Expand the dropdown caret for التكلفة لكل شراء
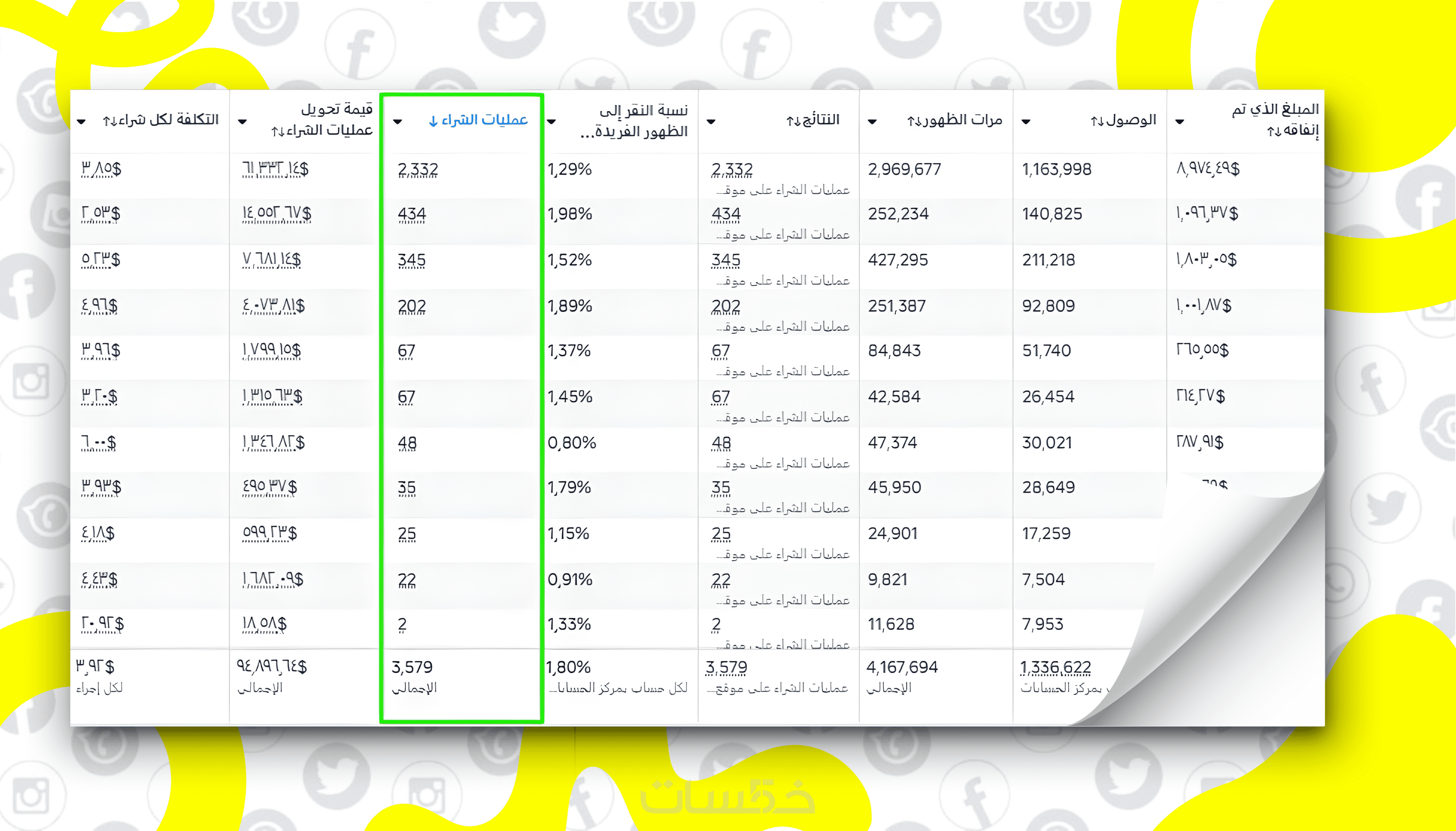Screen dimensions: 1456x831 click(81, 122)
